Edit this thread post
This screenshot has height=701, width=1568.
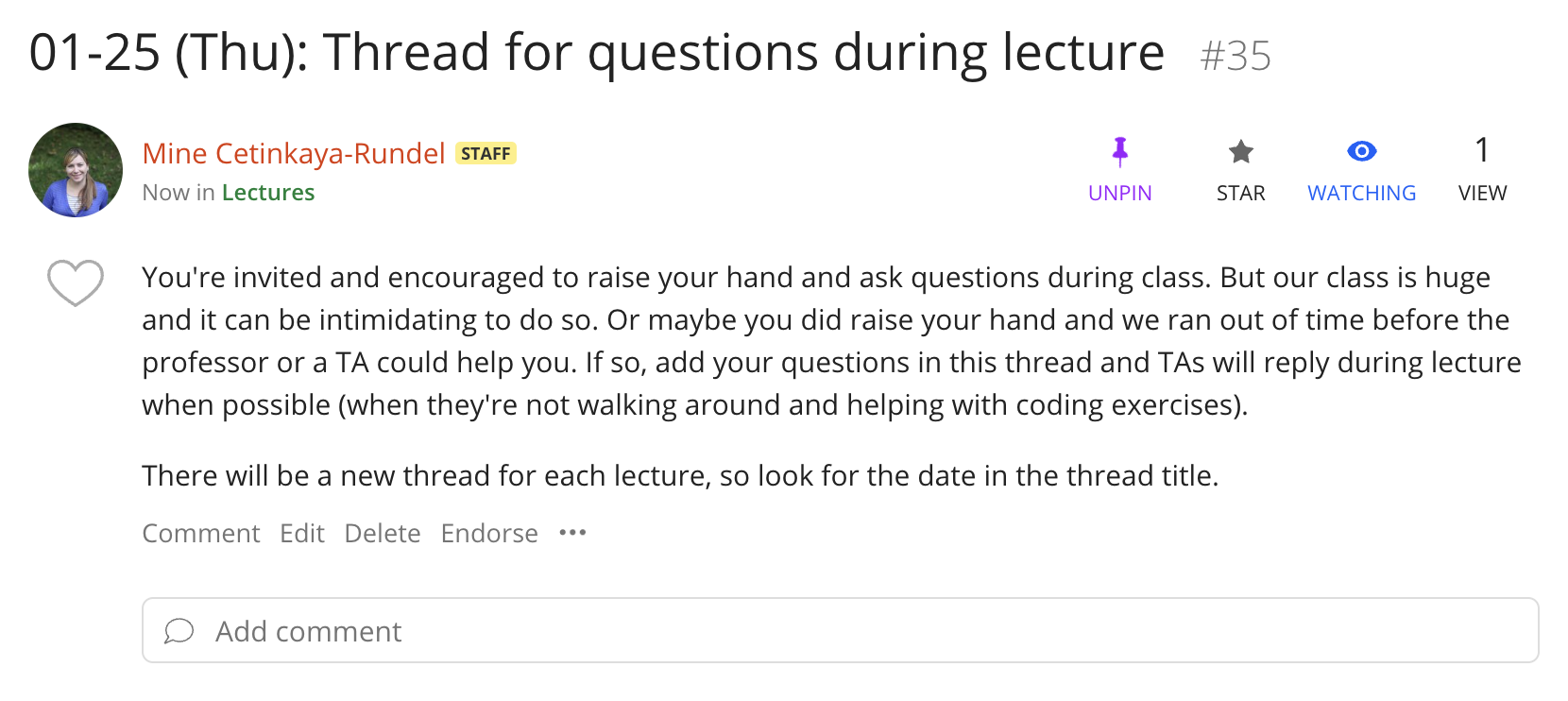tap(302, 534)
